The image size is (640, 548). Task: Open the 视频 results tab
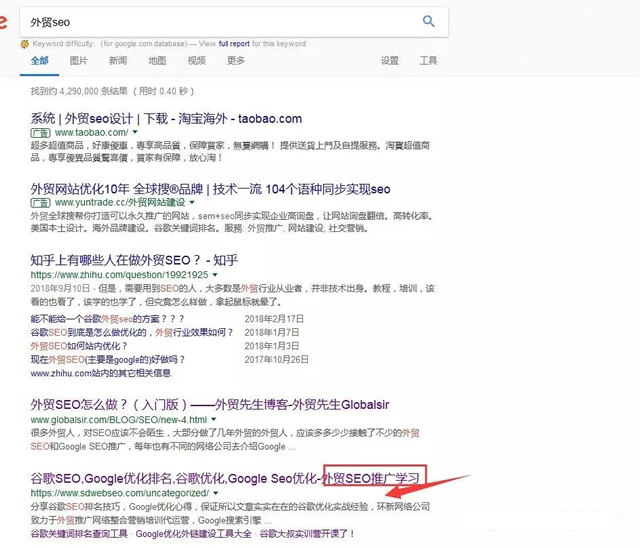coord(196,61)
